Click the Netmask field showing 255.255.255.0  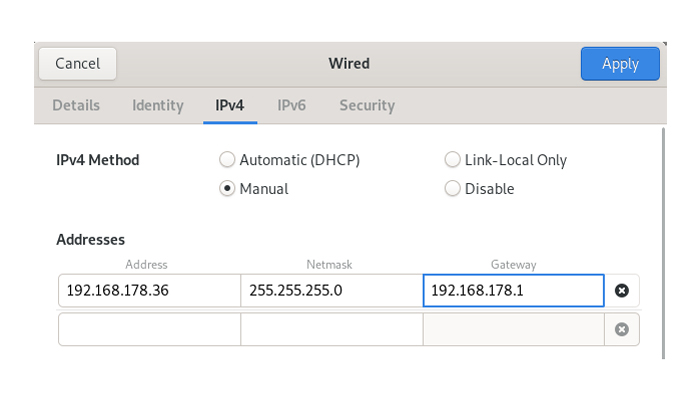(331, 291)
